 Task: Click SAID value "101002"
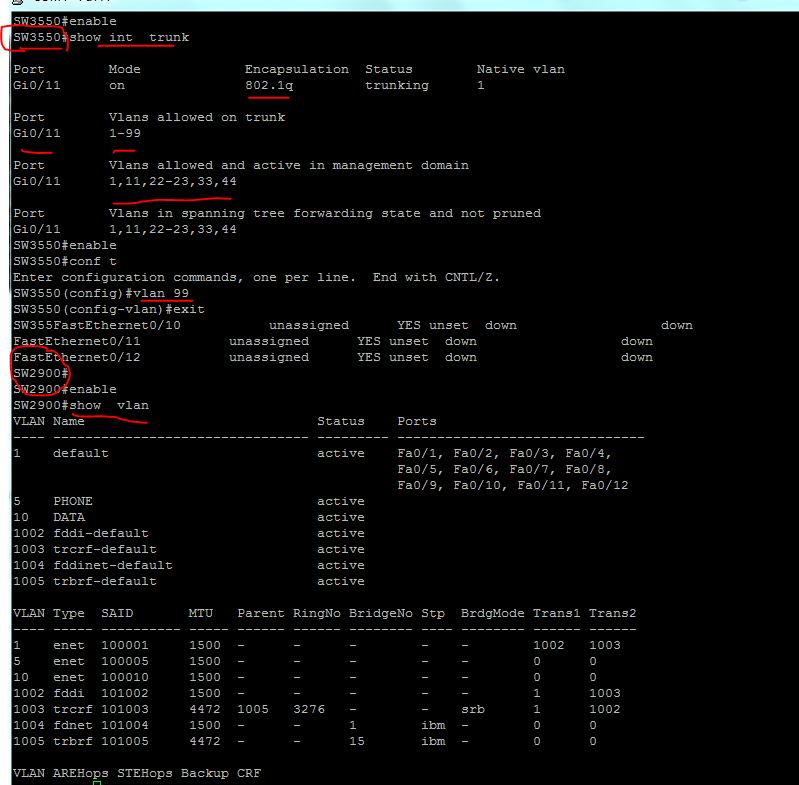[x=125, y=693]
